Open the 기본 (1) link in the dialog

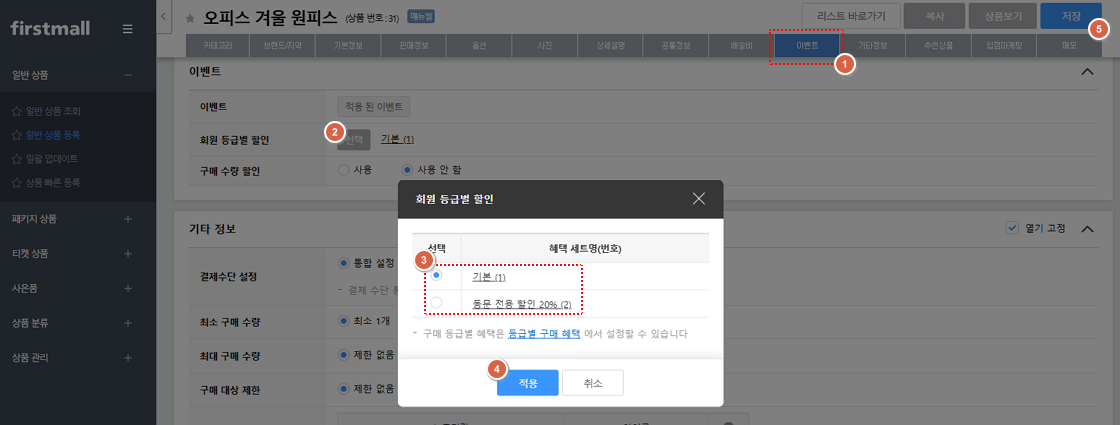click(x=489, y=276)
